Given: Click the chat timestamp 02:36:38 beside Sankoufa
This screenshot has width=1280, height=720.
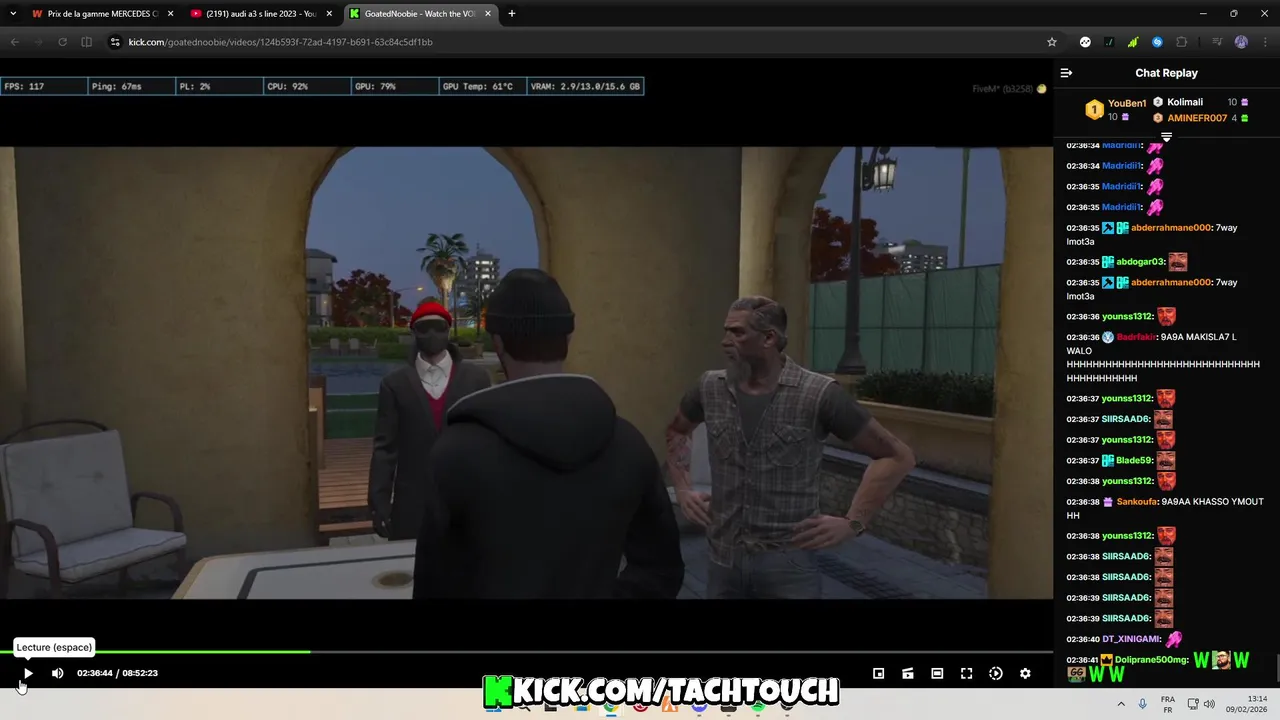Looking at the screenshot, I should pos(1083,502).
